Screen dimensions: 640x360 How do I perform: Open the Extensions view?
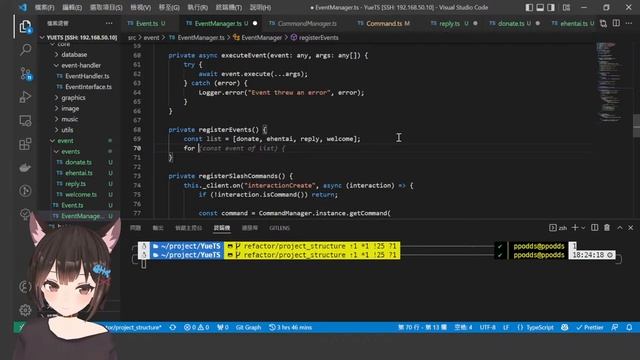25,144
